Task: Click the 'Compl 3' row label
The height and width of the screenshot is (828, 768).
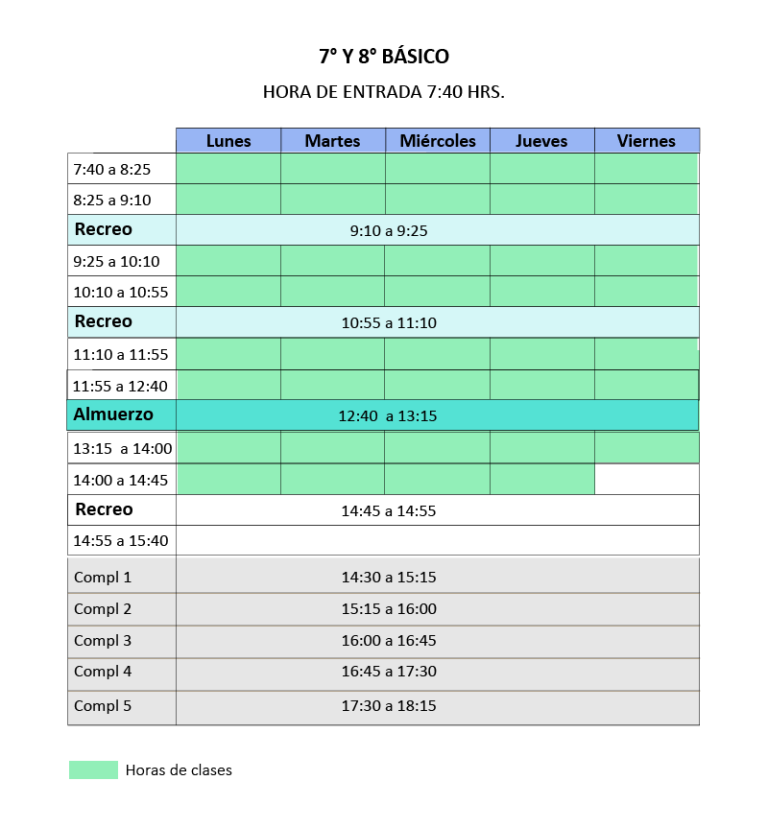Action: pos(102,641)
